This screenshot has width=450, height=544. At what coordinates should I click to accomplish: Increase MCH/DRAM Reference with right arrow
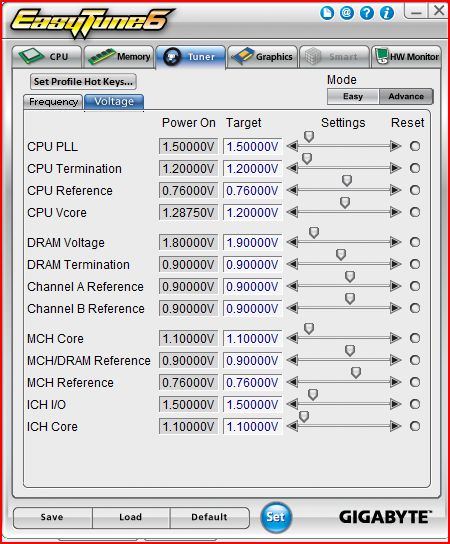click(395, 360)
